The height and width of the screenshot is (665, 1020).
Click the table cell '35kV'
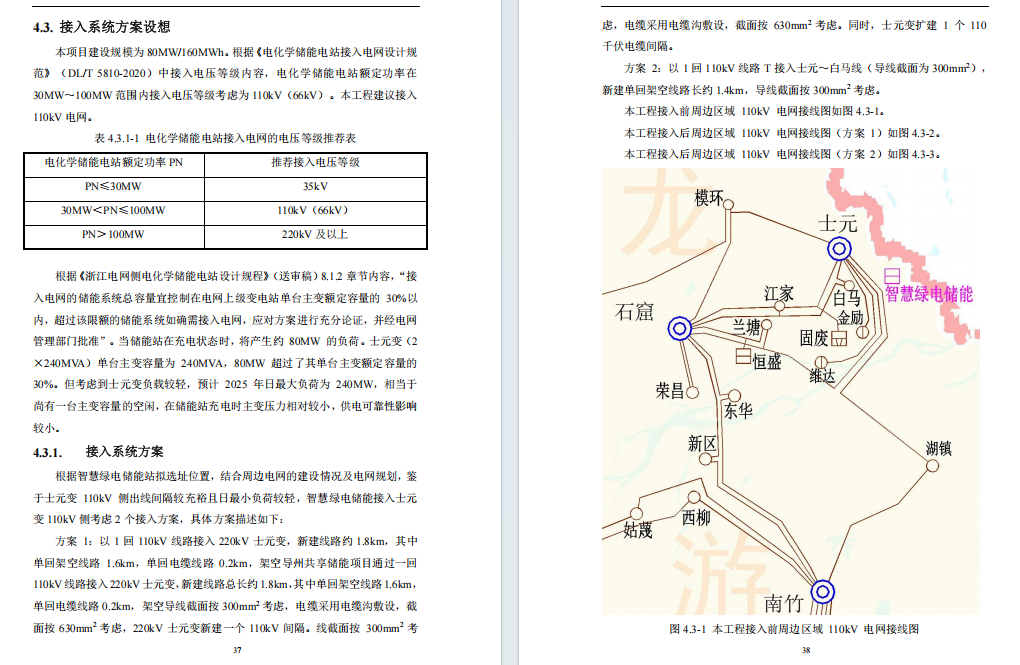click(x=315, y=186)
